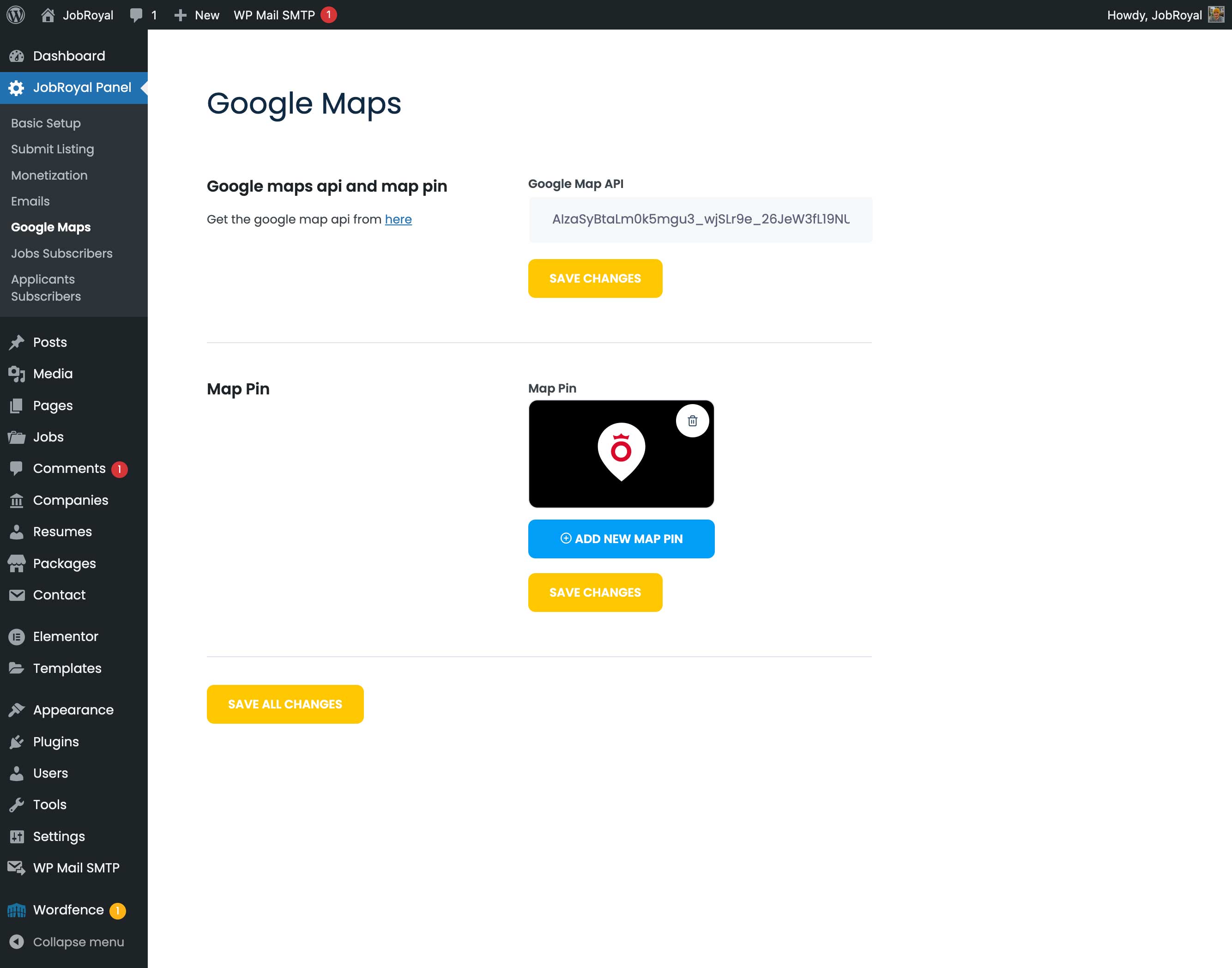Click the Media icon in sidebar

pyautogui.click(x=17, y=374)
